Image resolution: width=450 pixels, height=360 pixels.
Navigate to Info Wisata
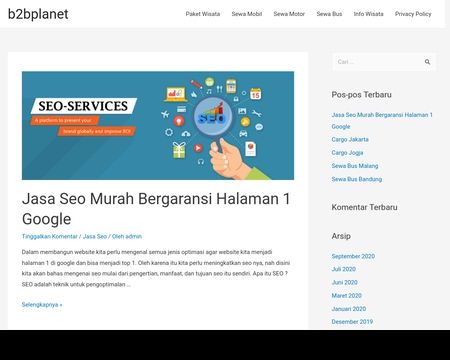click(x=368, y=14)
